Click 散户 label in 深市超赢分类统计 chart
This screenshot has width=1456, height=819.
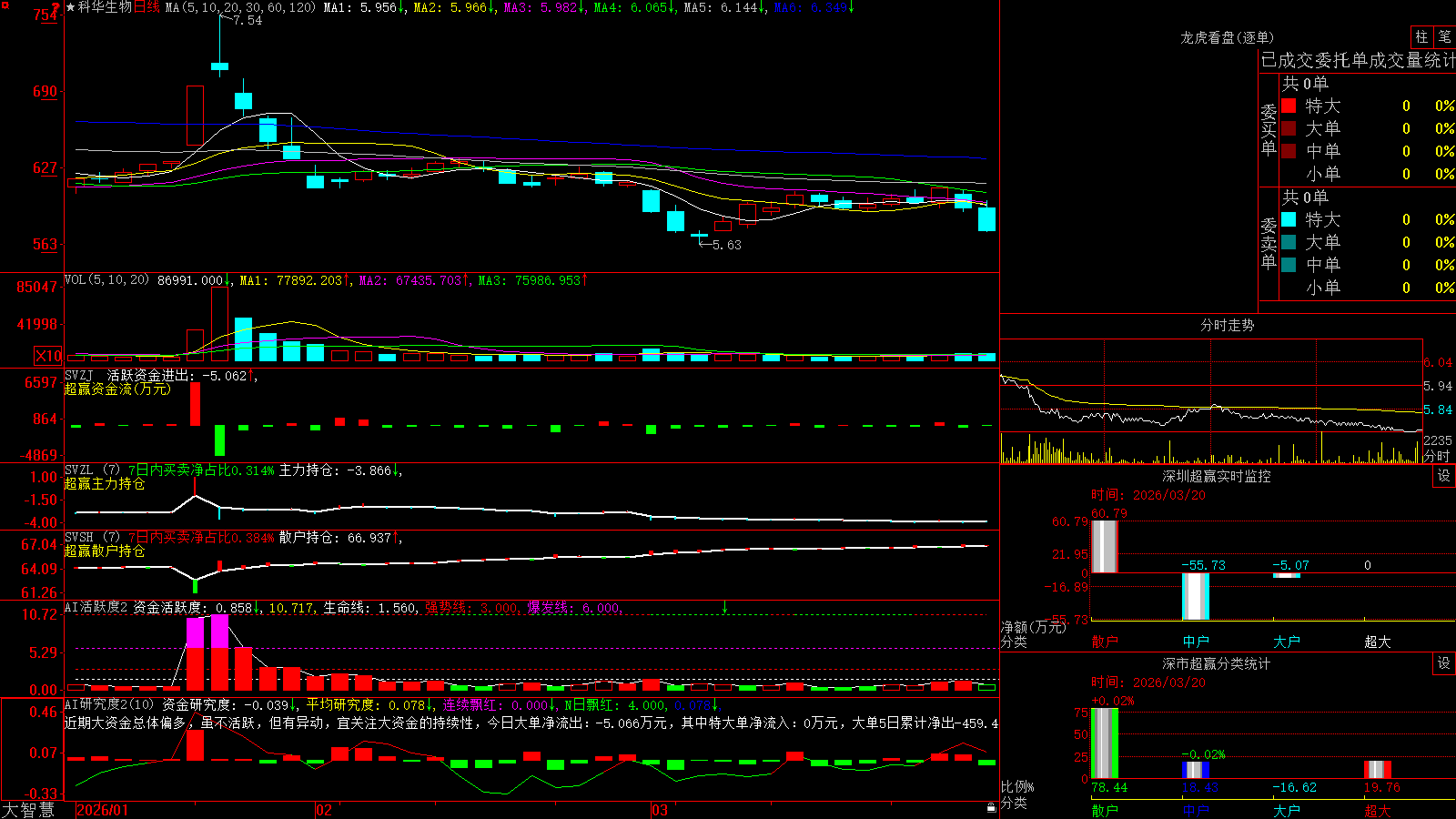tap(1105, 811)
